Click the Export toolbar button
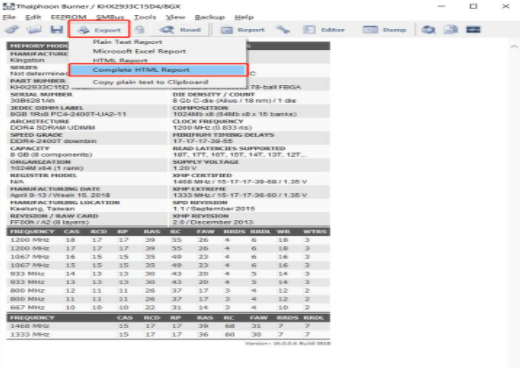520x368 pixels. (99, 30)
